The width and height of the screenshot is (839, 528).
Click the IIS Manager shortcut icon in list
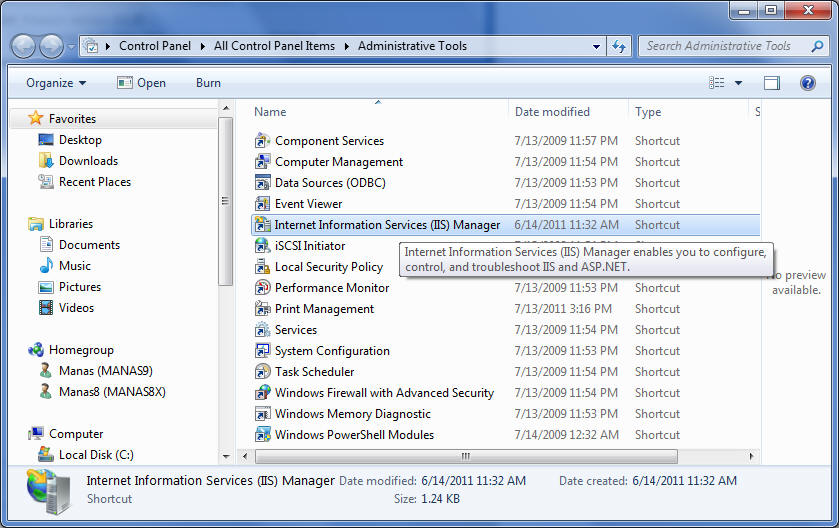262,225
